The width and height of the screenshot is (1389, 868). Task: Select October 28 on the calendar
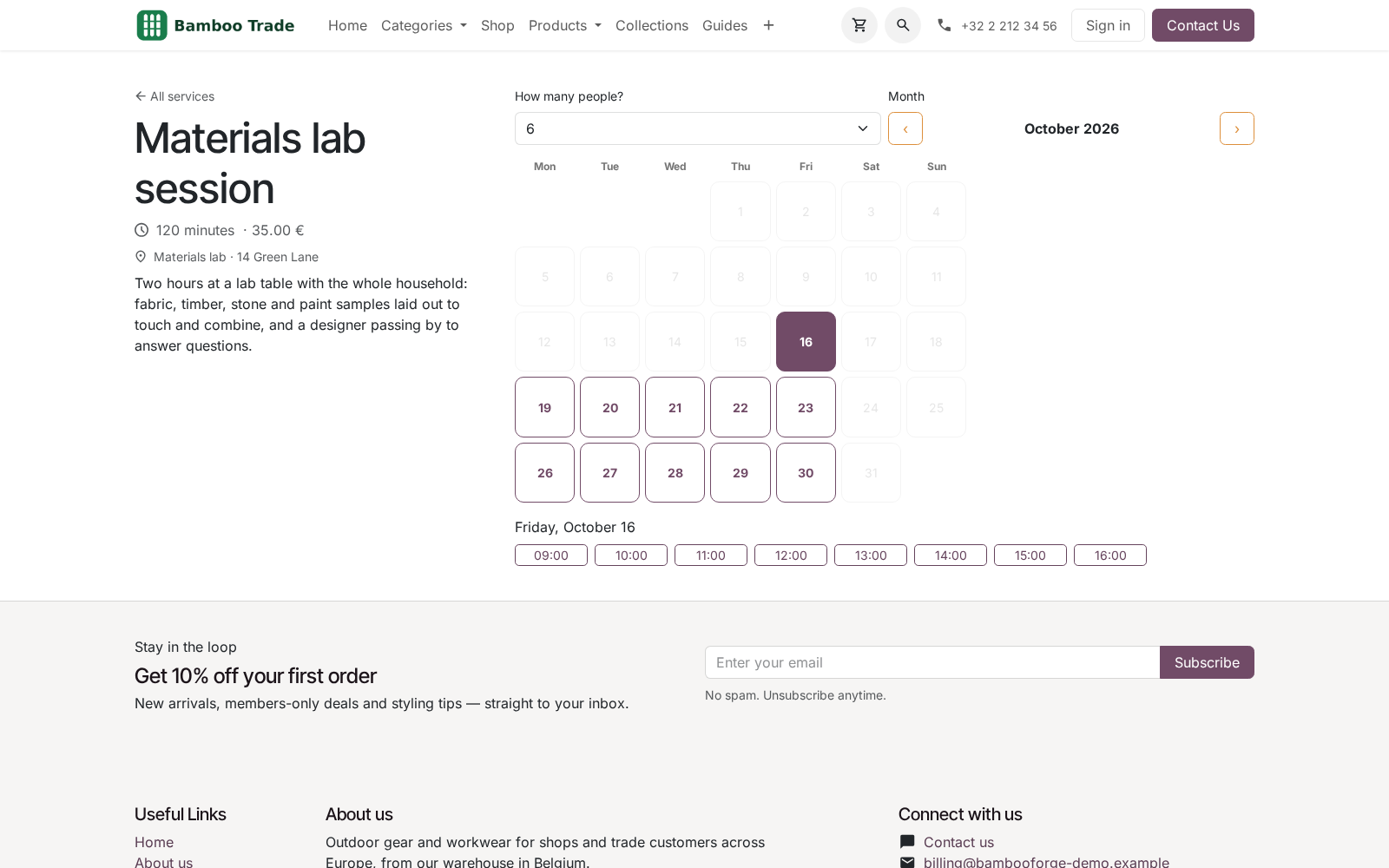coord(675,473)
